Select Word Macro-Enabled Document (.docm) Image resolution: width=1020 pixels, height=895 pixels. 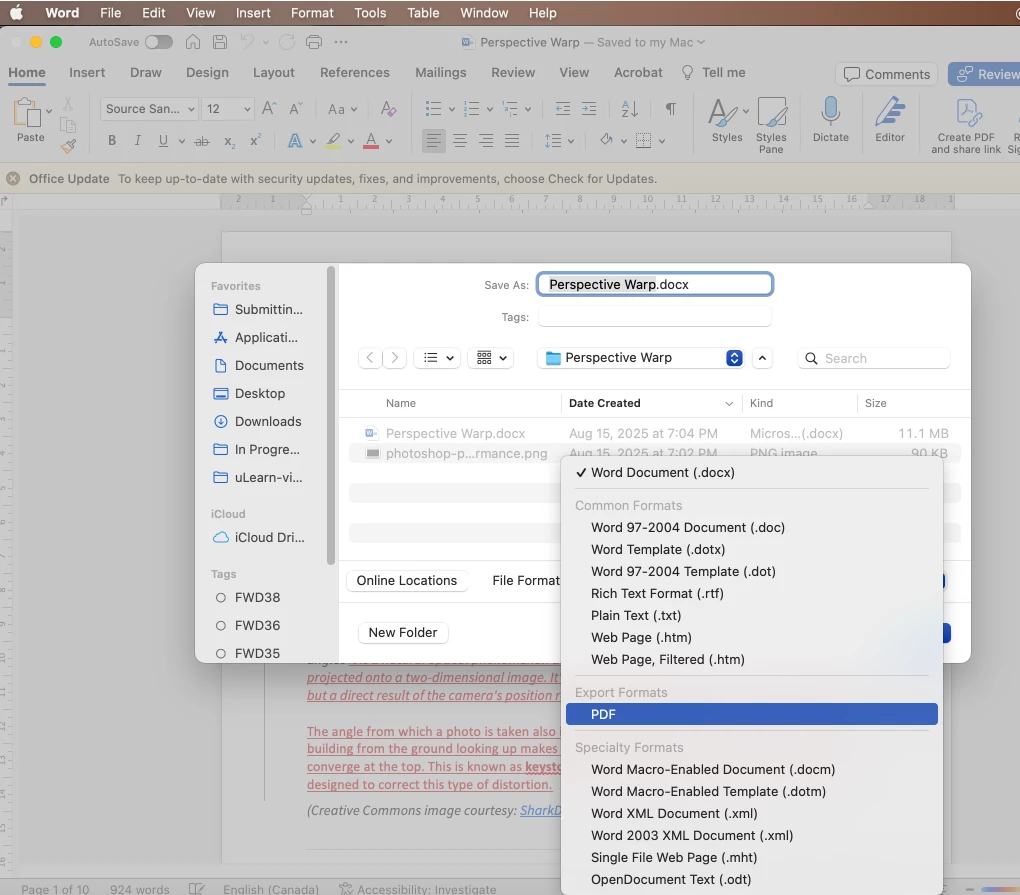[x=713, y=769]
